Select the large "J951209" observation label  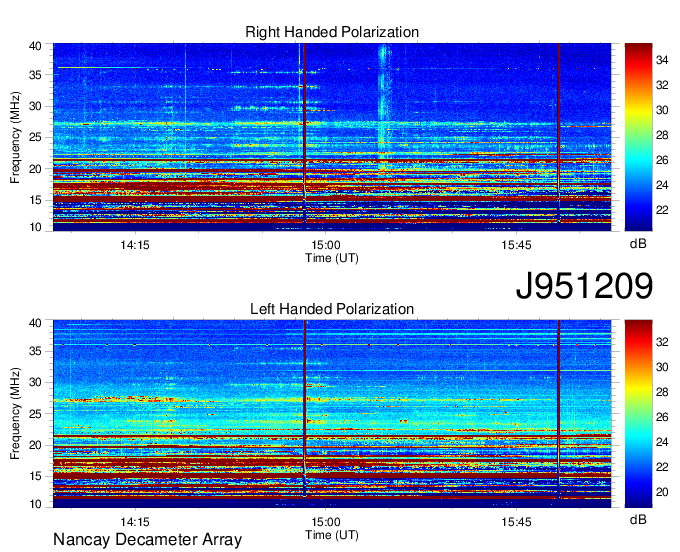point(584,285)
